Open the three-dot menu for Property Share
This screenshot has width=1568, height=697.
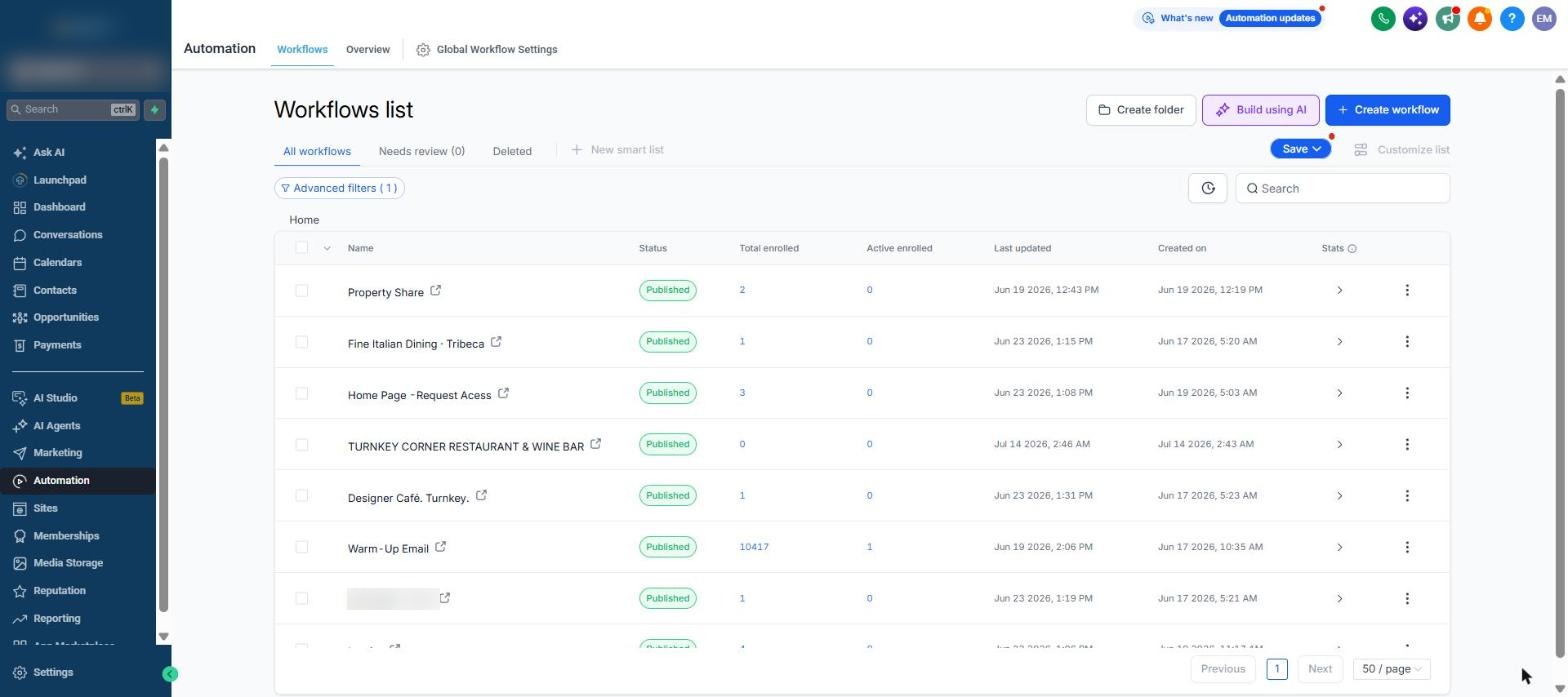tap(1407, 290)
